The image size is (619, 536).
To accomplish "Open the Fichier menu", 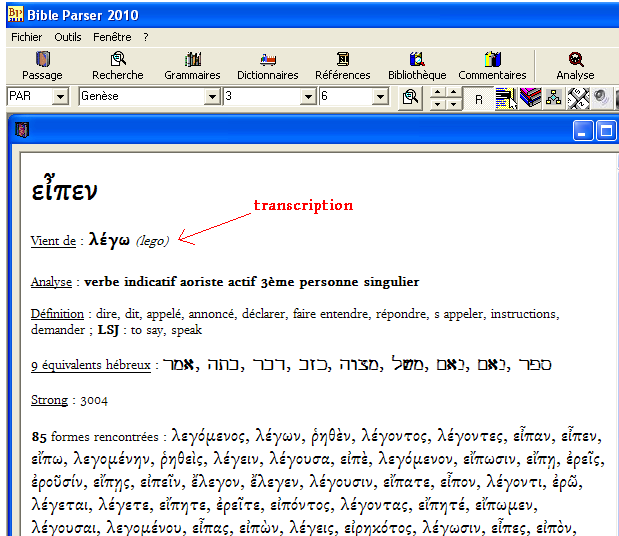I will pos(26,37).
